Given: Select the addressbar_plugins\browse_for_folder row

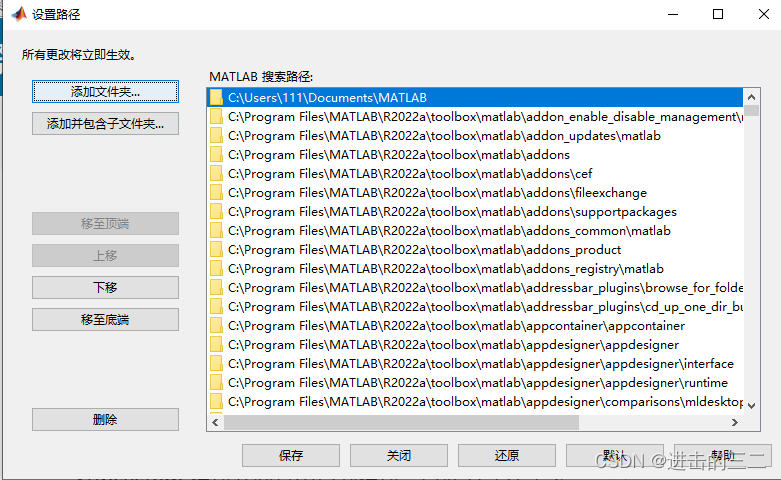Looking at the screenshot, I should (x=475, y=287).
